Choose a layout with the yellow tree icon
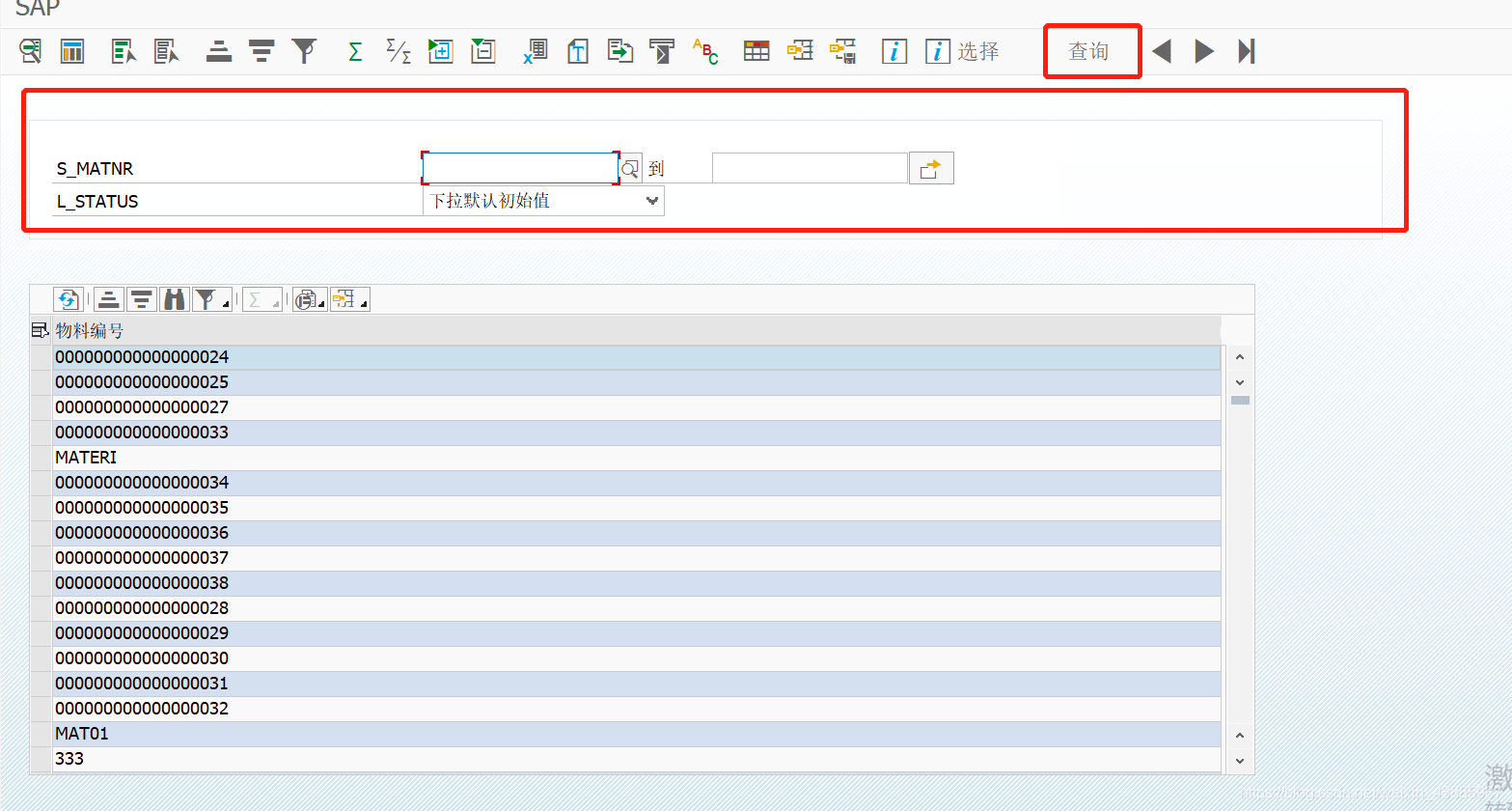1512x811 pixels. [x=800, y=50]
